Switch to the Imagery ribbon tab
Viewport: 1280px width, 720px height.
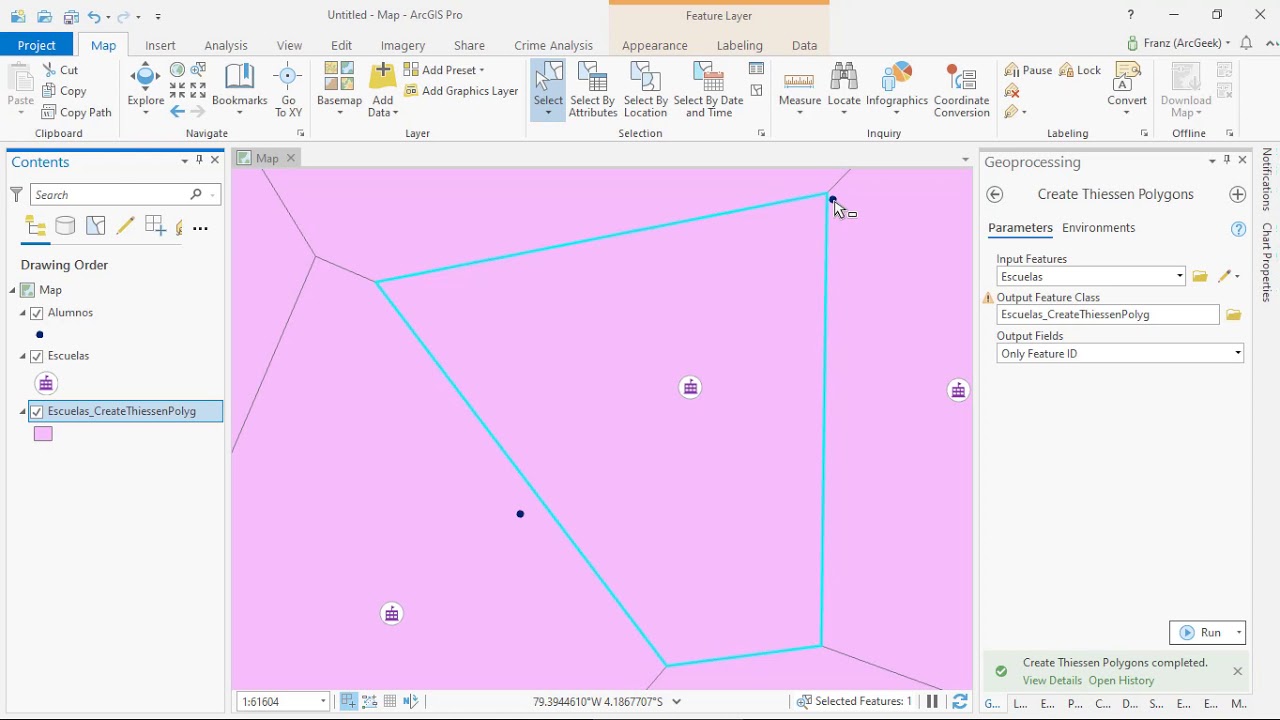point(403,46)
